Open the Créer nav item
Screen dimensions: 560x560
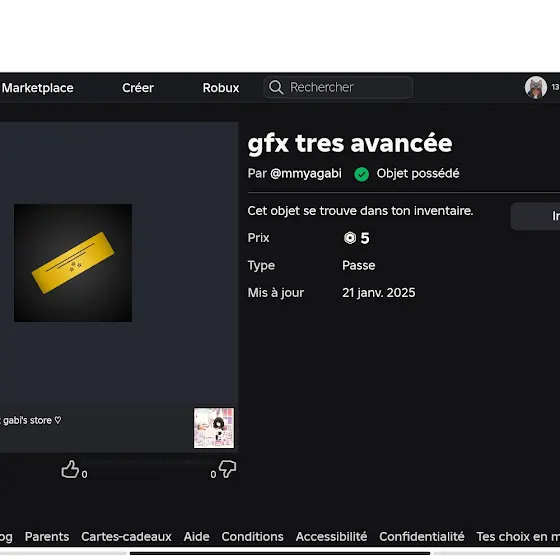pos(138,88)
